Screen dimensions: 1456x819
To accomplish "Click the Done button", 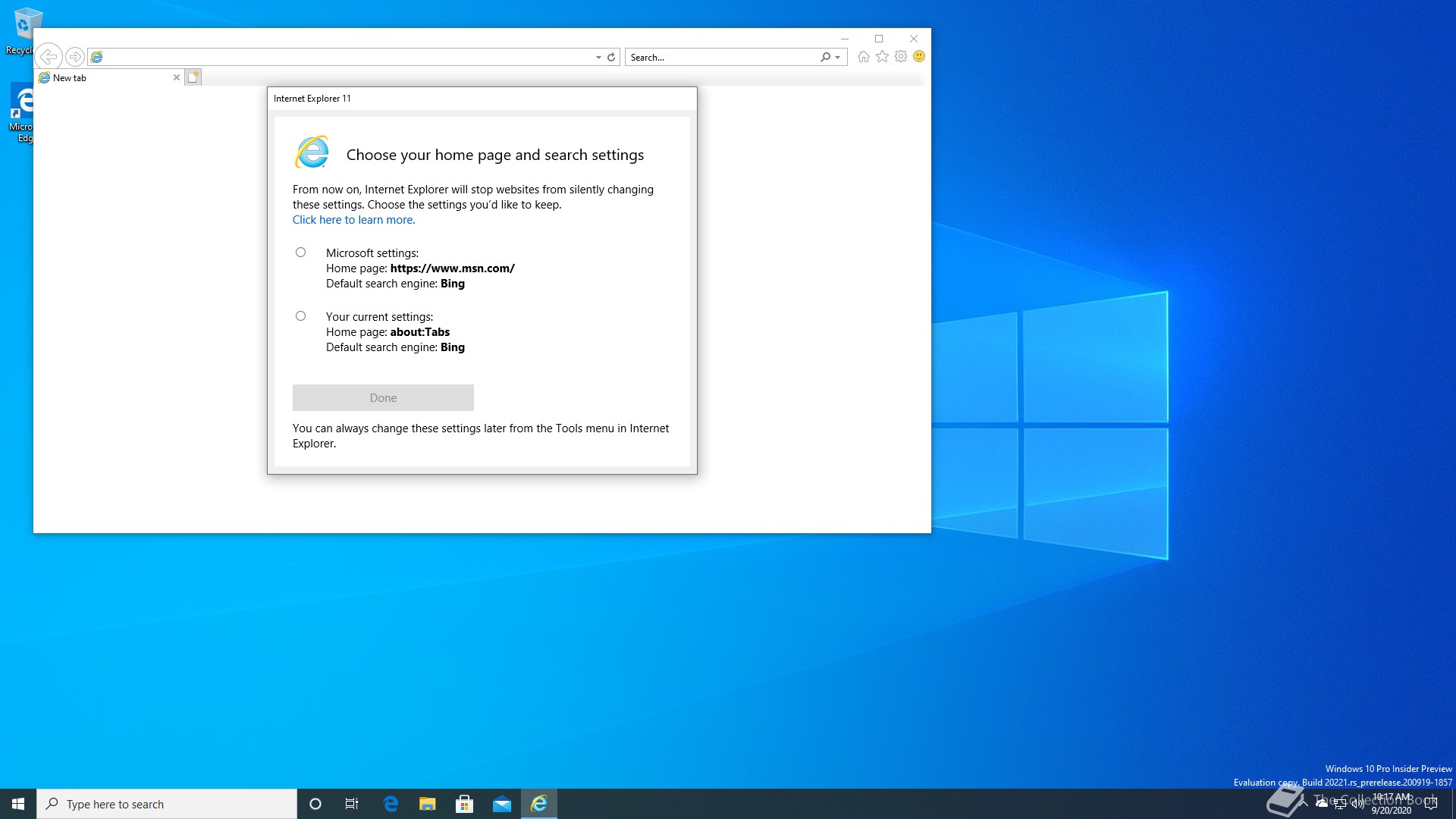I will (383, 398).
